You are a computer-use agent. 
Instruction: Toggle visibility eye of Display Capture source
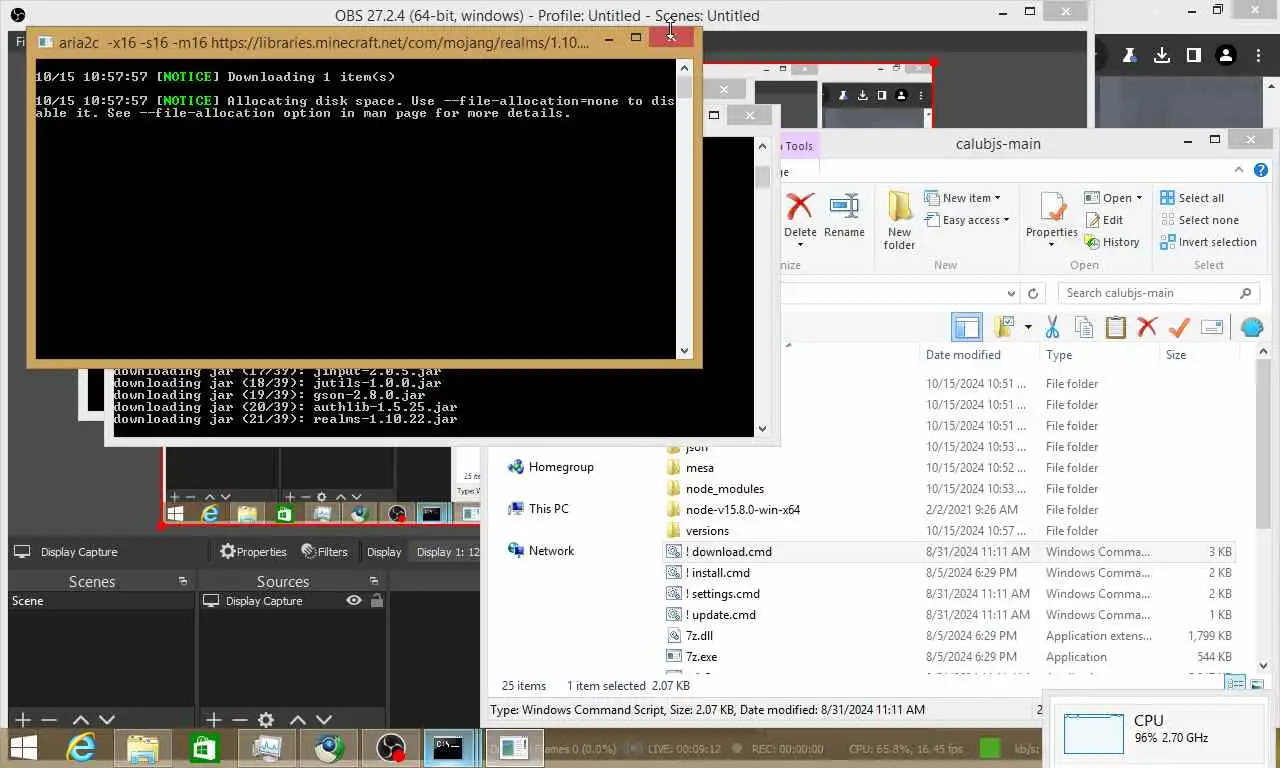click(x=354, y=601)
